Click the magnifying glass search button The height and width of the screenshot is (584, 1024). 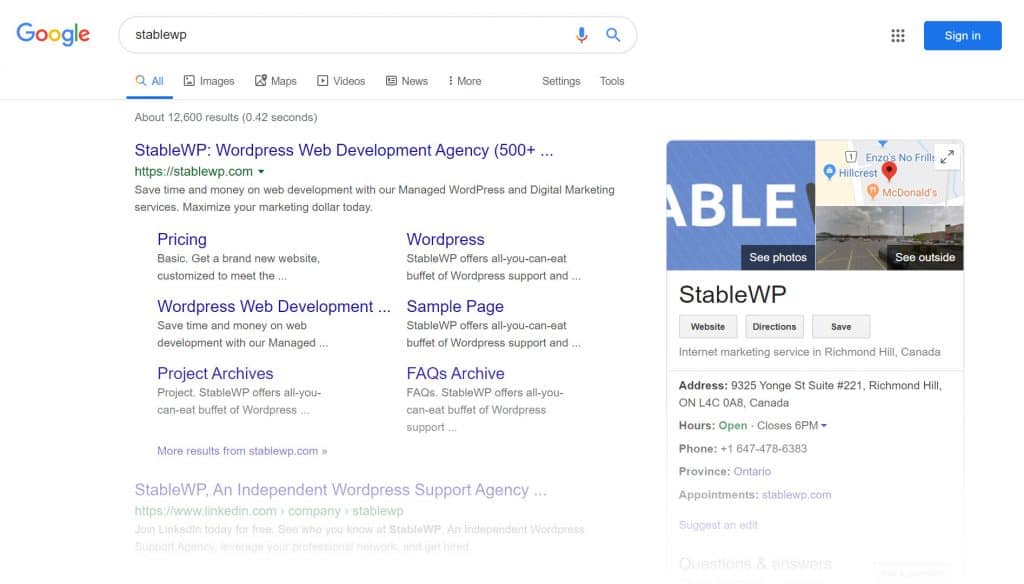(x=613, y=35)
